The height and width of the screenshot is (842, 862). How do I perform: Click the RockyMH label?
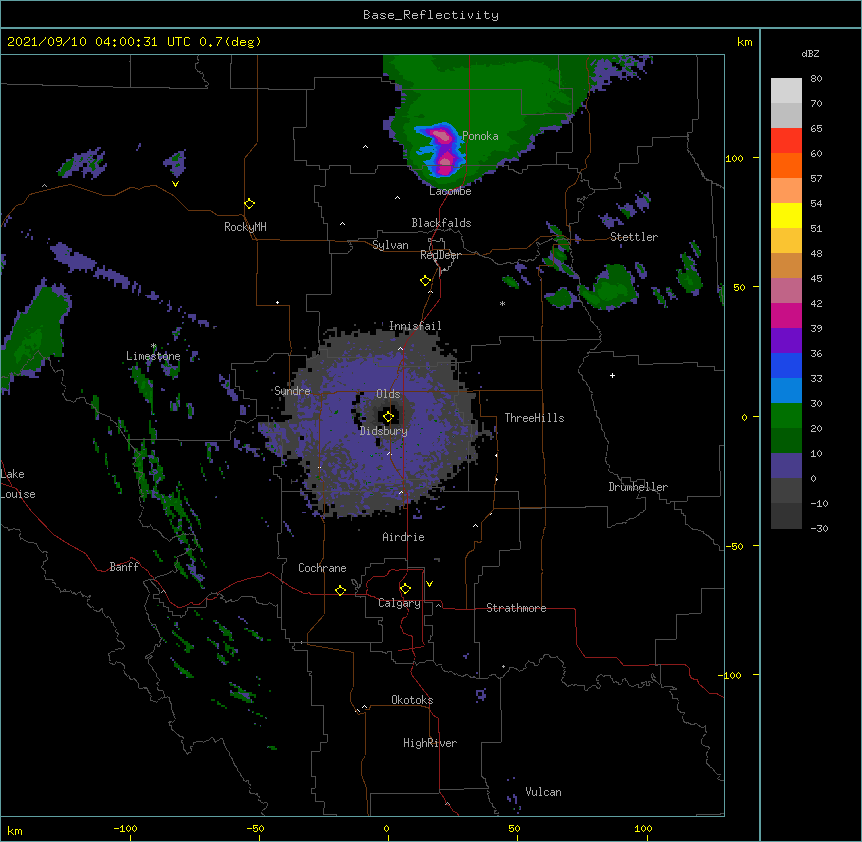(245, 227)
